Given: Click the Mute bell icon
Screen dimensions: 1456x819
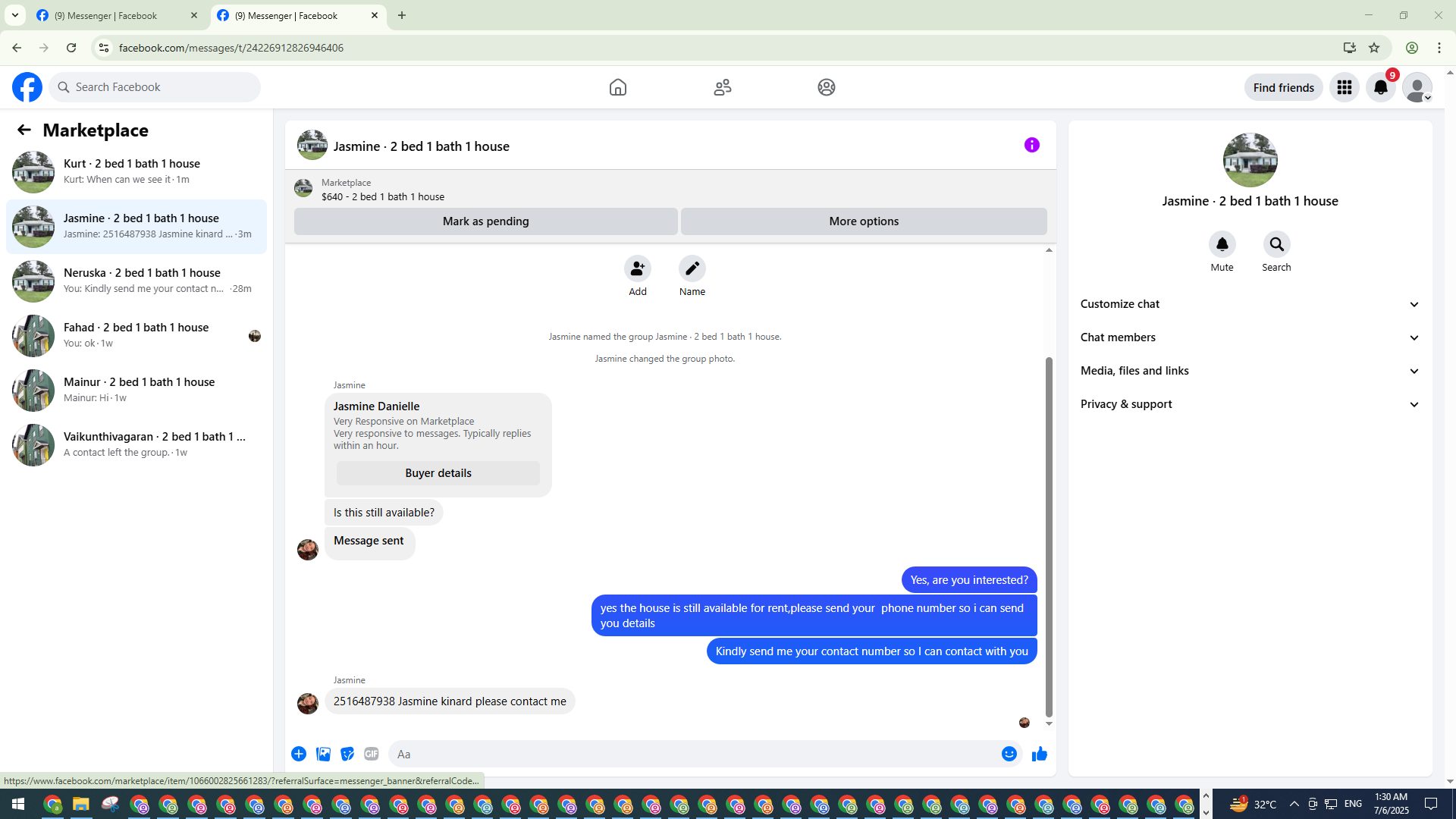Looking at the screenshot, I should pos(1222,244).
